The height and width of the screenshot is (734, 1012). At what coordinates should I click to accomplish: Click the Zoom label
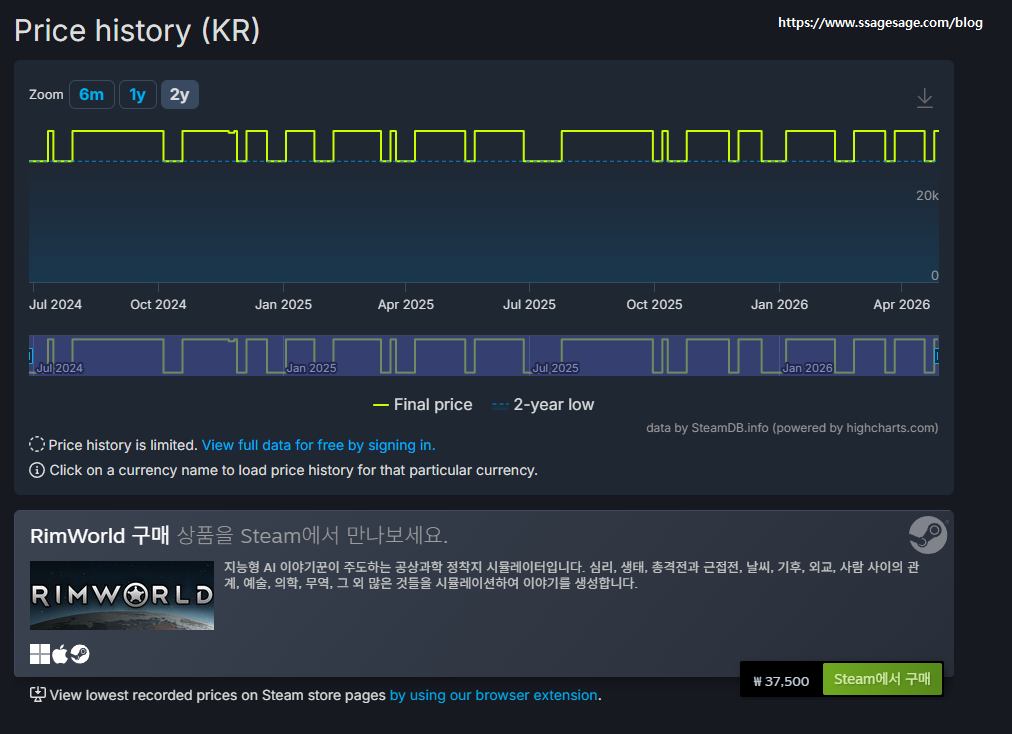(46, 95)
